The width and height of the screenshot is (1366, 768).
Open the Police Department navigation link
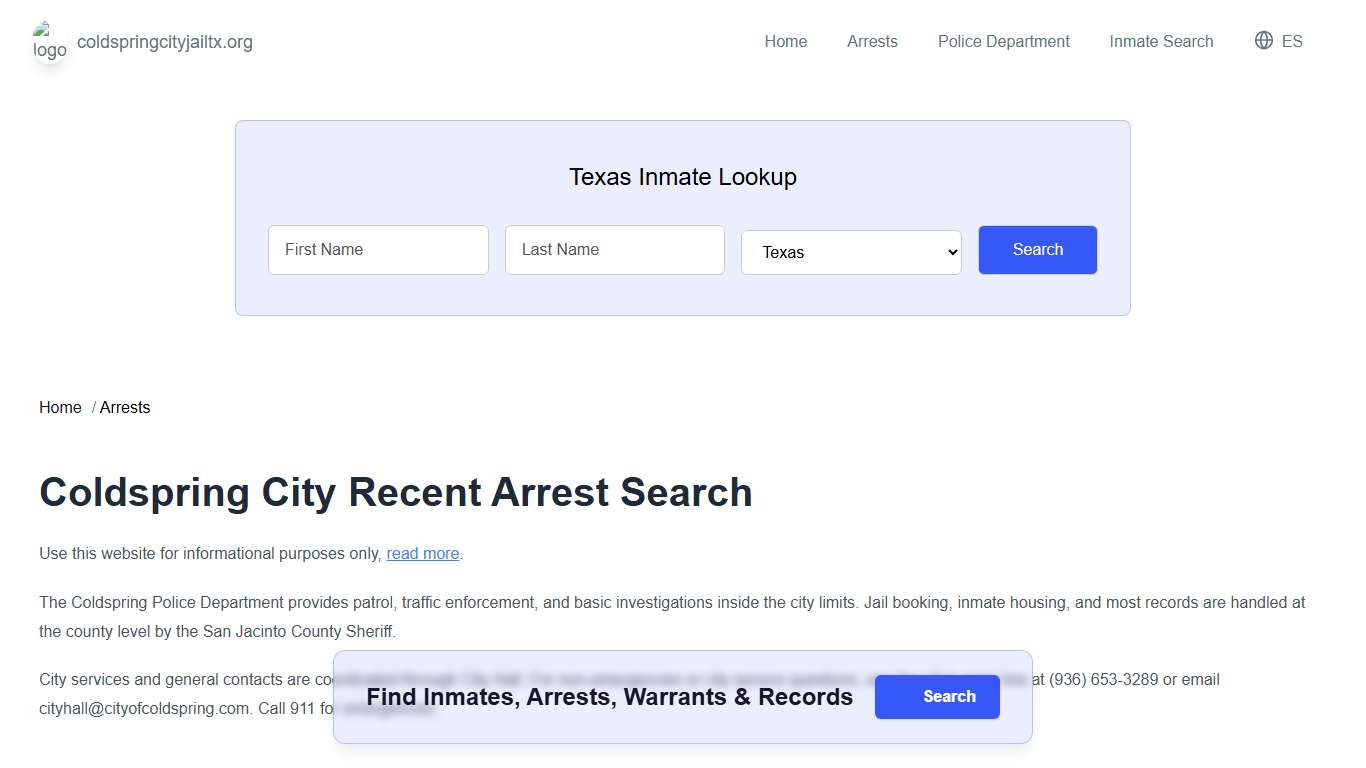tap(1003, 41)
